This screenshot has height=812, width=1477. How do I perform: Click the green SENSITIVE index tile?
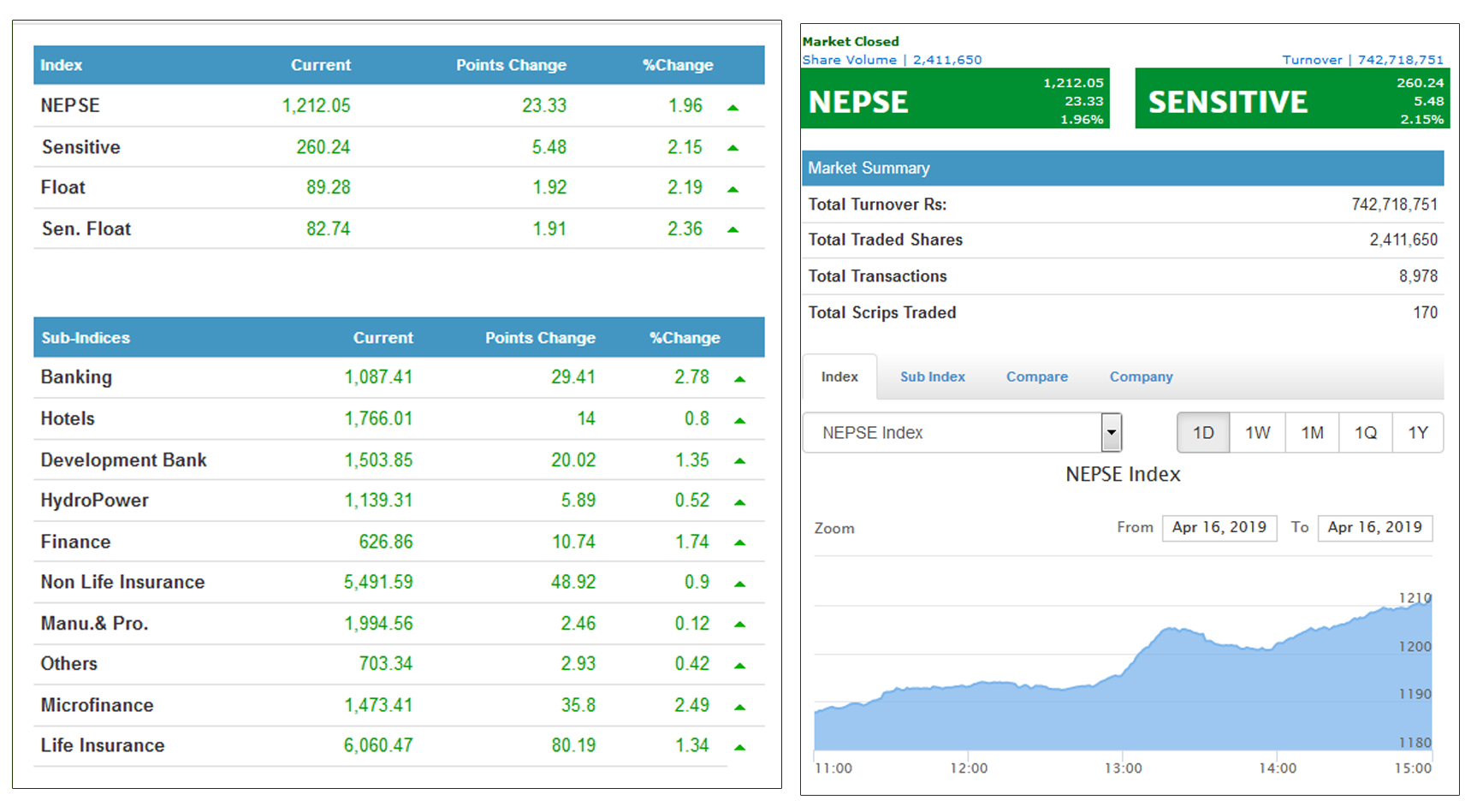pyautogui.click(x=1292, y=98)
